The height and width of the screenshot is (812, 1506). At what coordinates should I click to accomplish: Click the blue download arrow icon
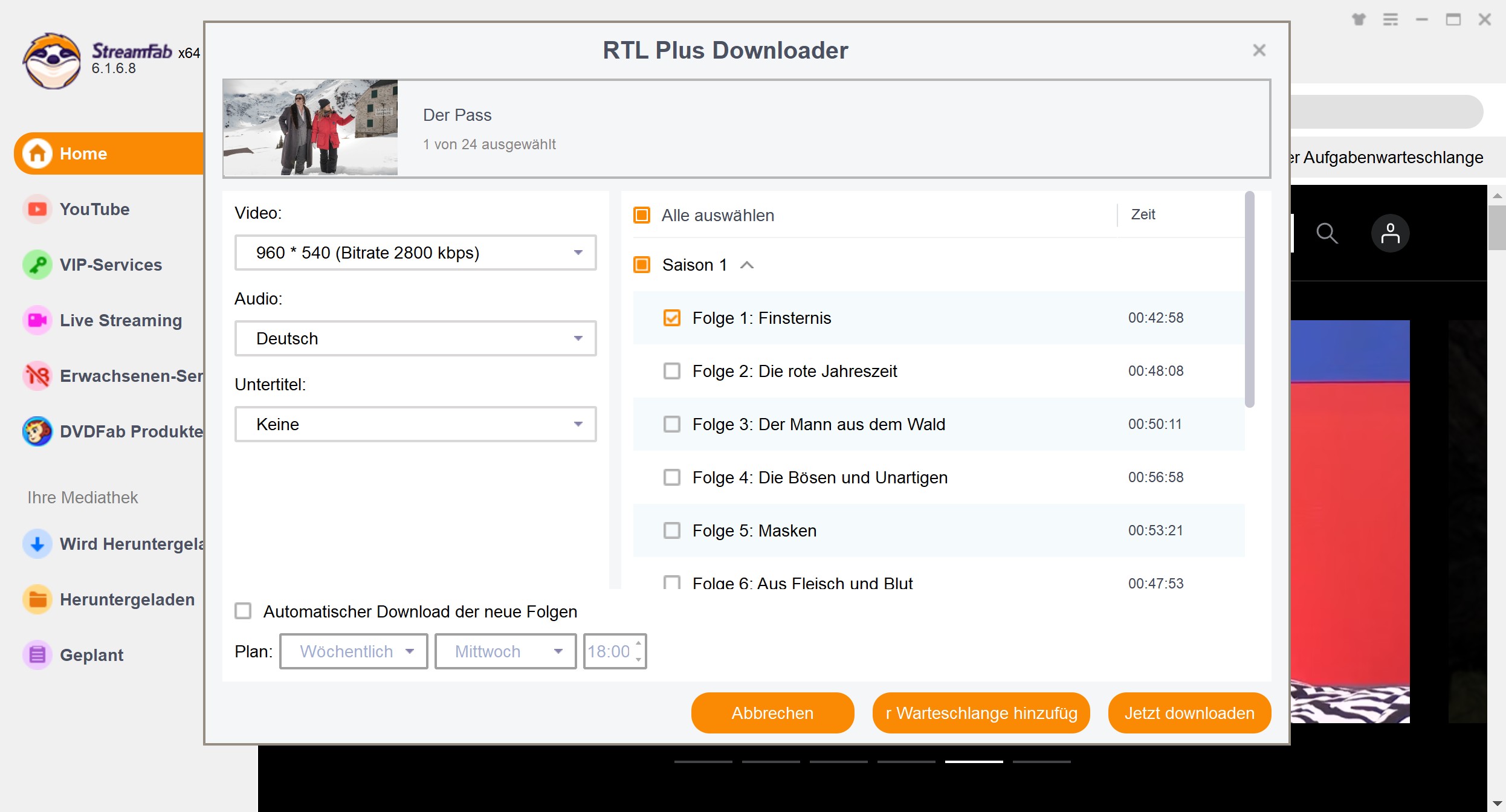37,544
